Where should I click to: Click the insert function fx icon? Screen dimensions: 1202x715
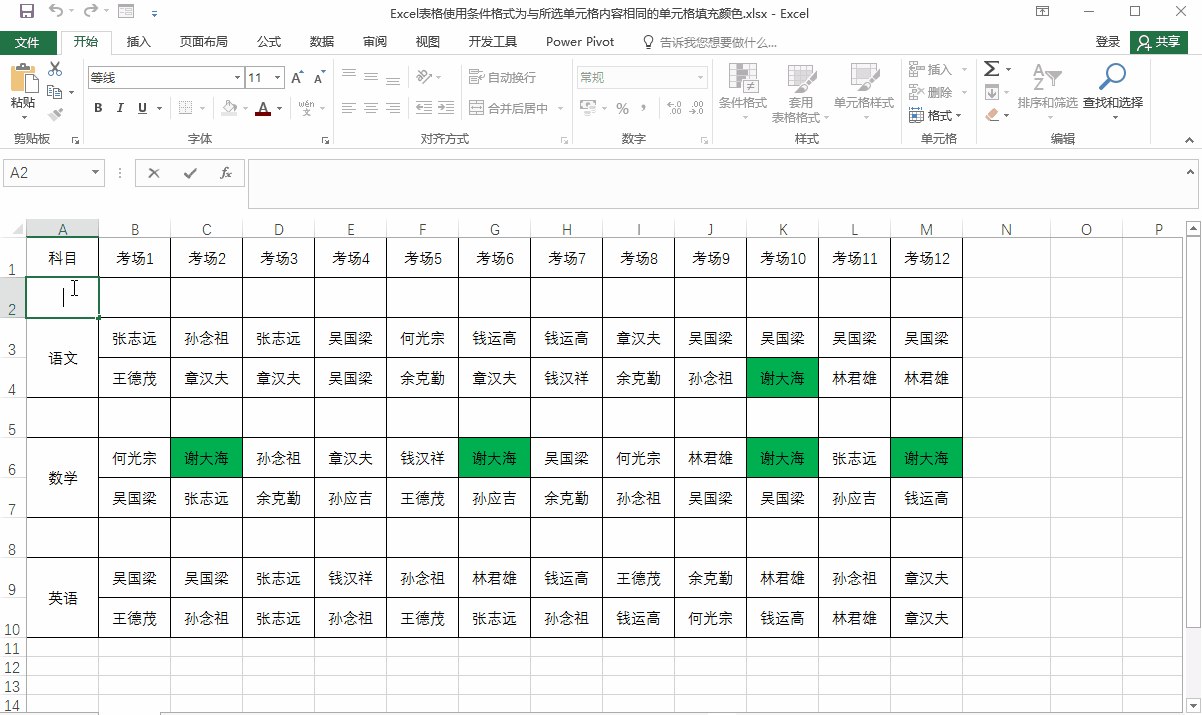click(x=226, y=173)
